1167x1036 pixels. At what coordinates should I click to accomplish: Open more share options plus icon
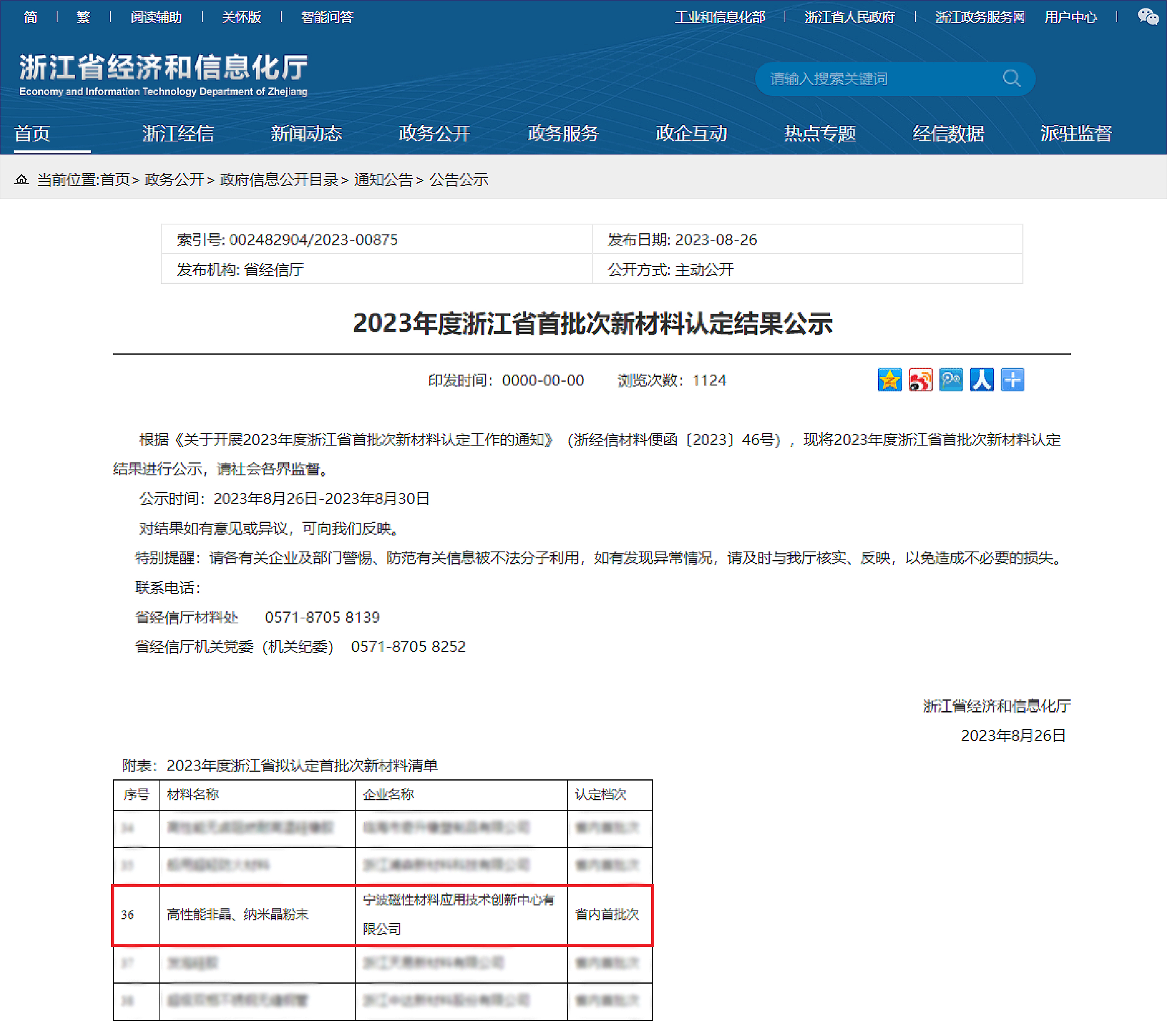point(1012,380)
